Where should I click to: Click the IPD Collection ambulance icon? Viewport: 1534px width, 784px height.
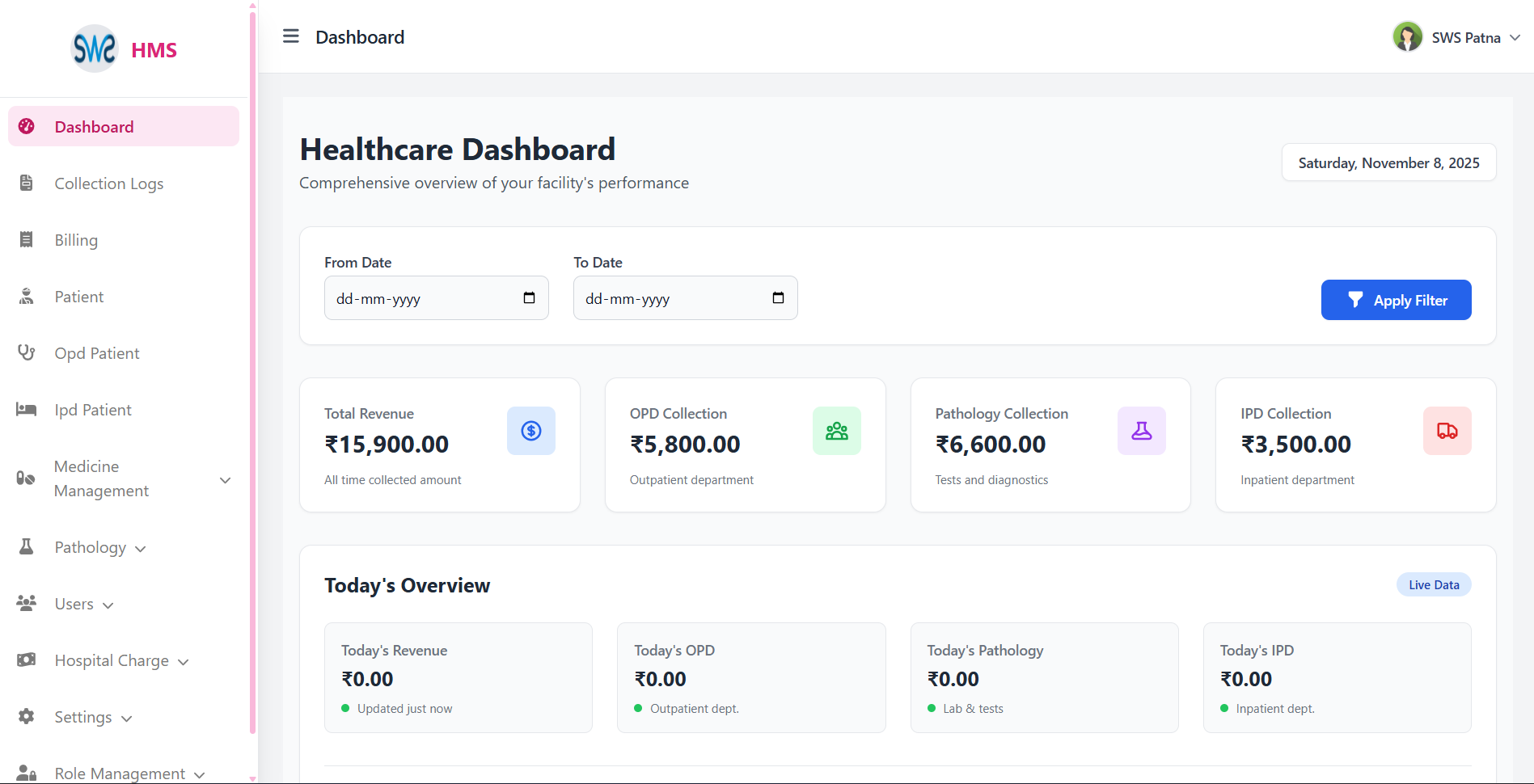1447,431
